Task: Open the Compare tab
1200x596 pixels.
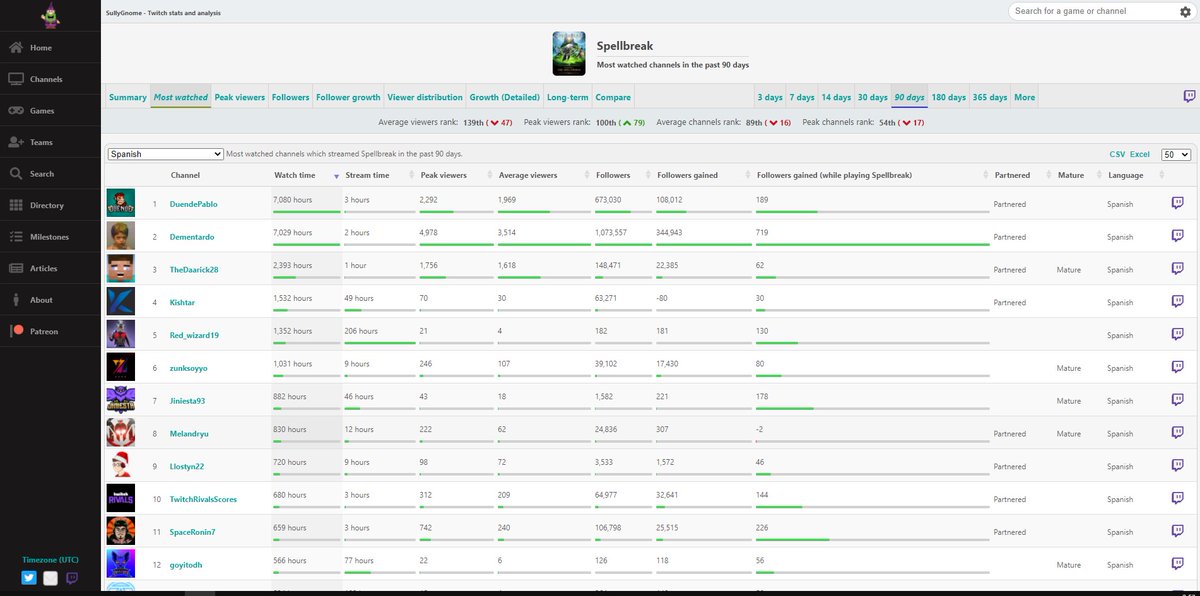Action: pyautogui.click(x=613, y=97)
